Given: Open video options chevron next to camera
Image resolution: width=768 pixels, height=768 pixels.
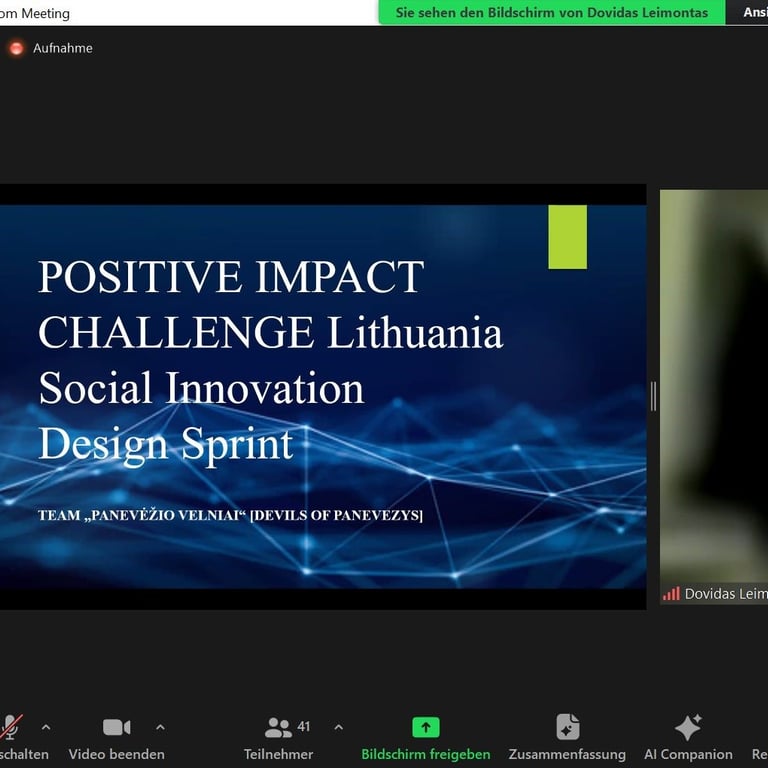Looking at the screenshot, I should 160,727.
